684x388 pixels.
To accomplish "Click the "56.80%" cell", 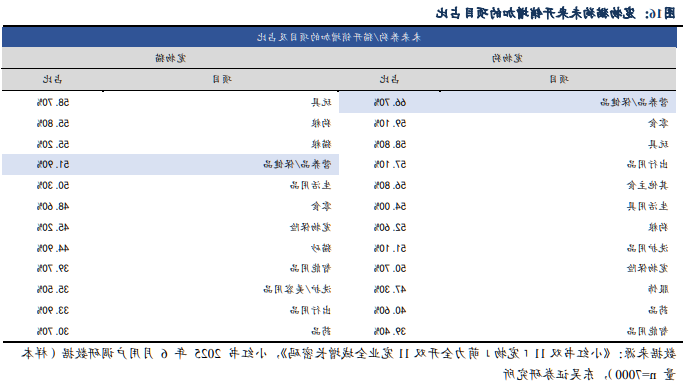I will click(390, 185).
